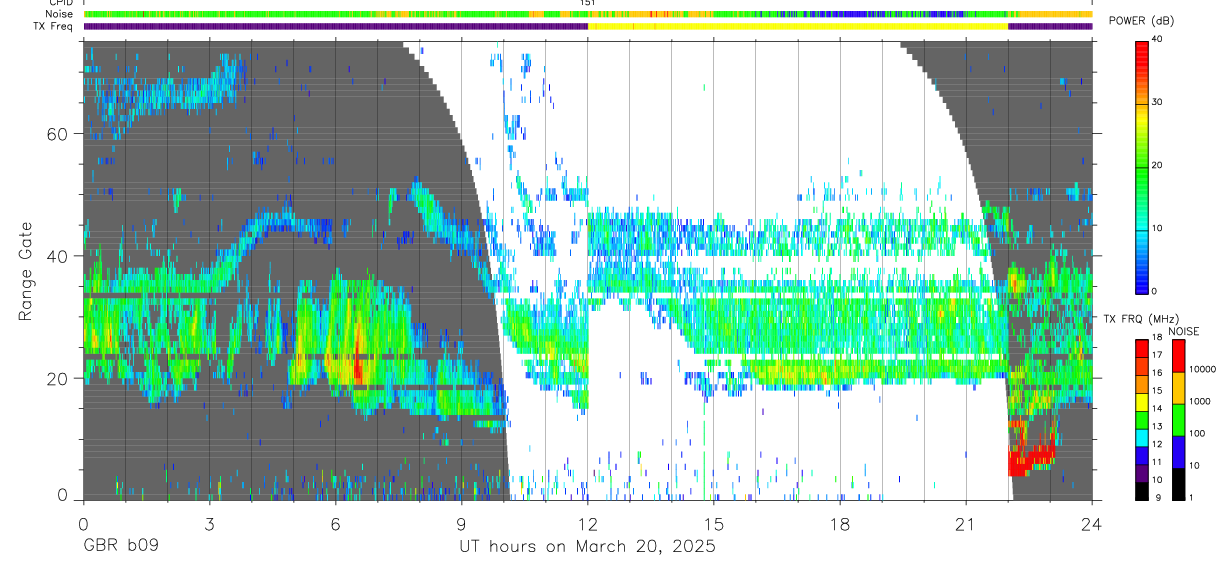Click the 12 label on the TX frequency scale
The height and width of the screenshot is (567, 1228).
[1157, 444]
